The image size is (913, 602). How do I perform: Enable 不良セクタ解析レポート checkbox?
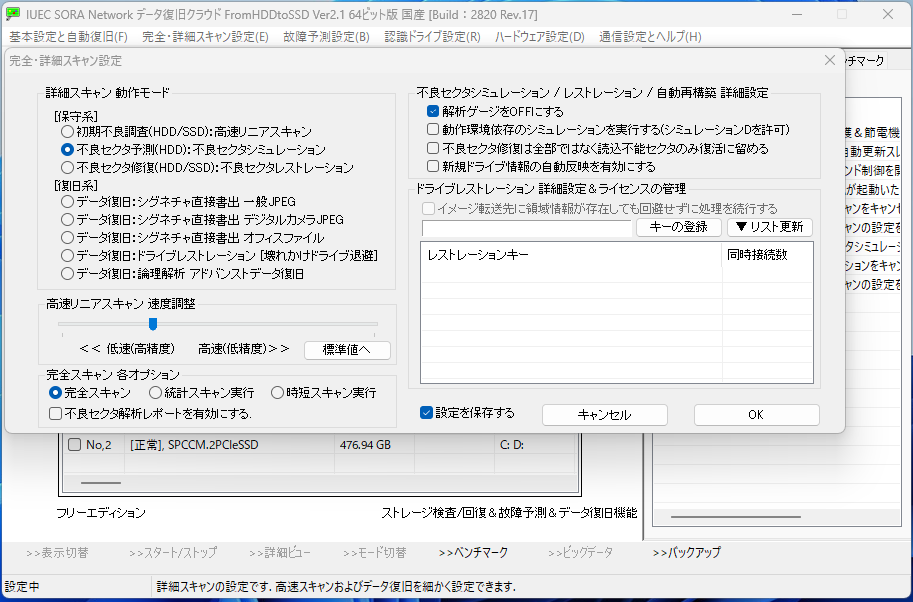click(56, 413)
